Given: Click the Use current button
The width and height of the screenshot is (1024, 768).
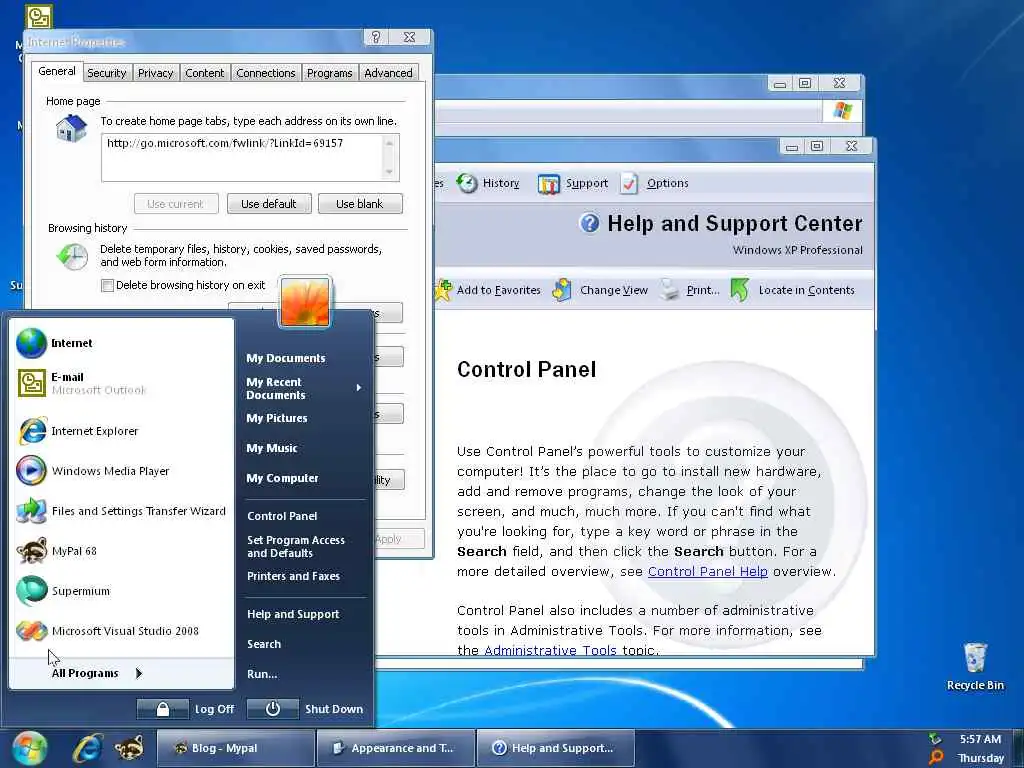Looking at the screenshot, I should 175,204.
